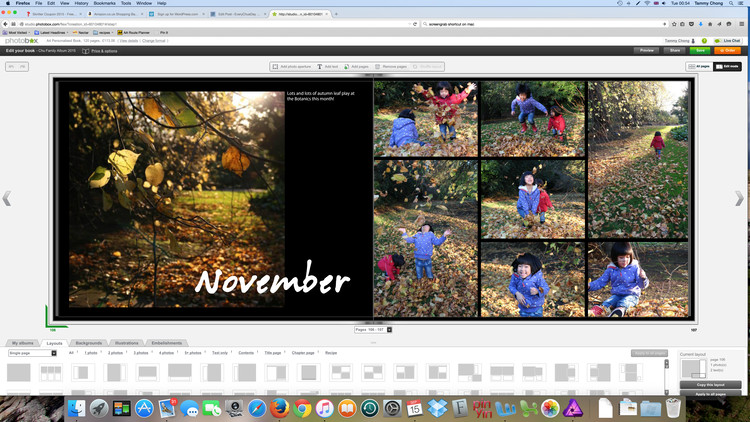The width and height of the screenshot is (750, 422).
Task: Click the green Save button
Action: click(700, 50)
